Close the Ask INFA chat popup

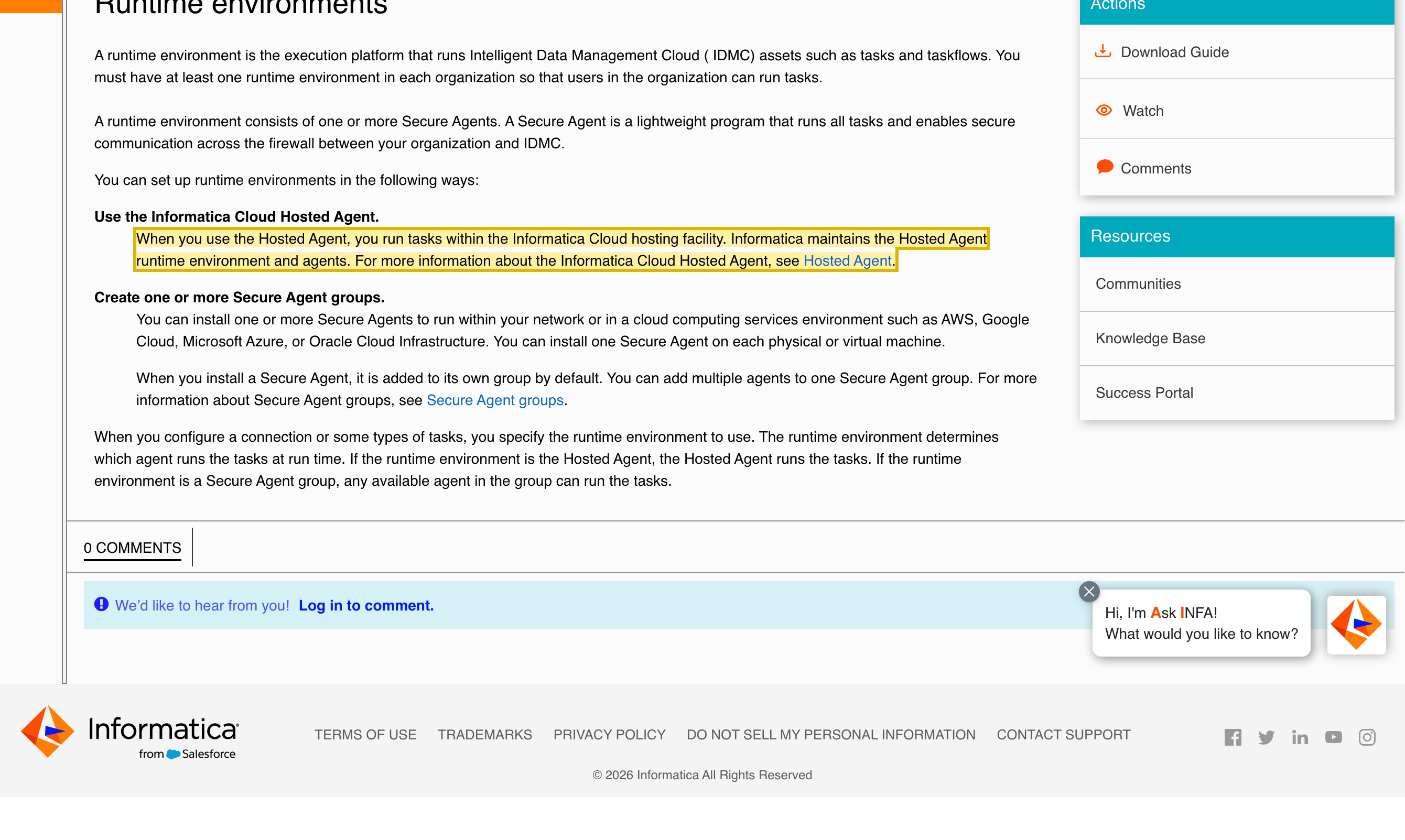tap(1088, 592)
